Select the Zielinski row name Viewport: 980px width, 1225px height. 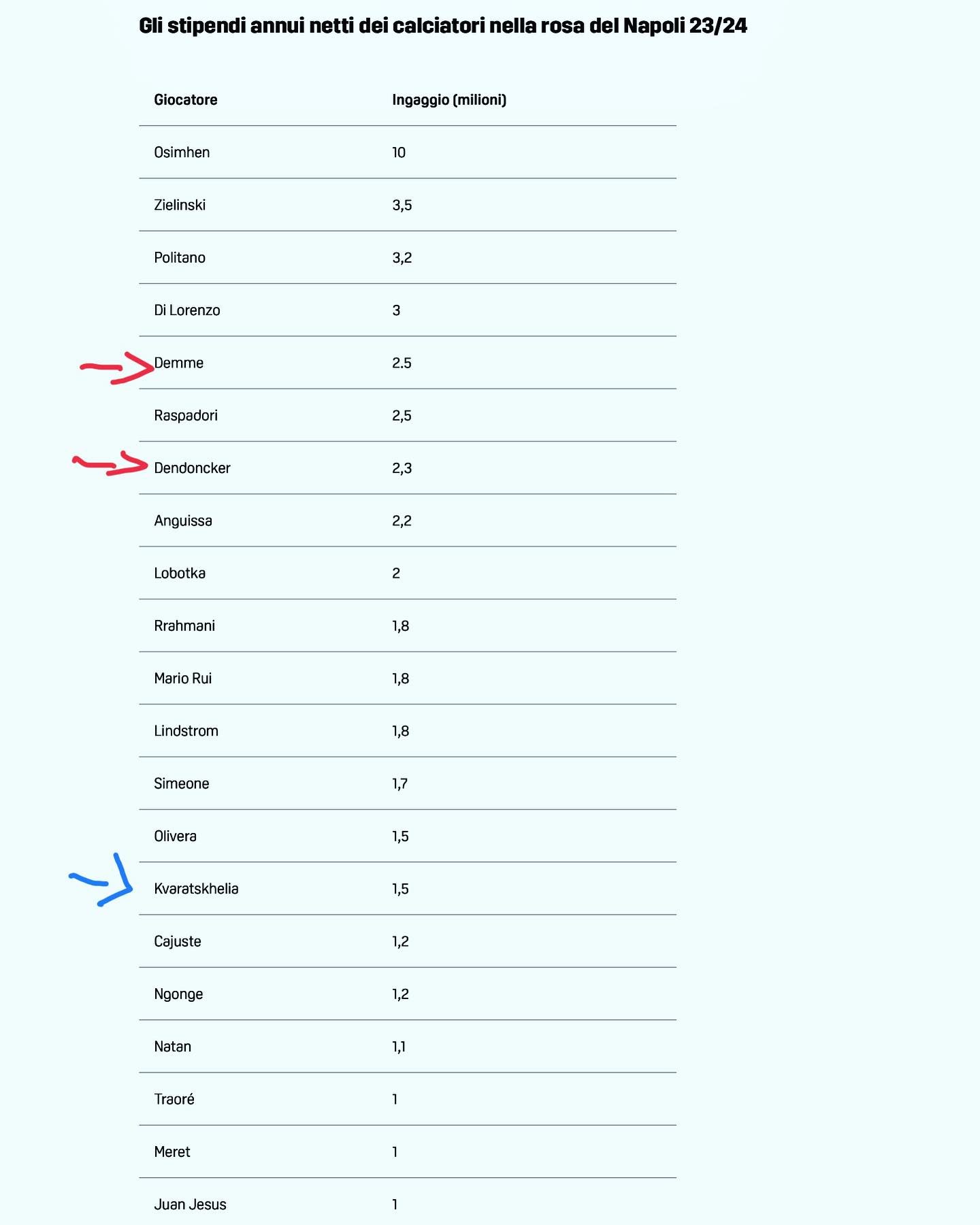click(x=180, y=205)
